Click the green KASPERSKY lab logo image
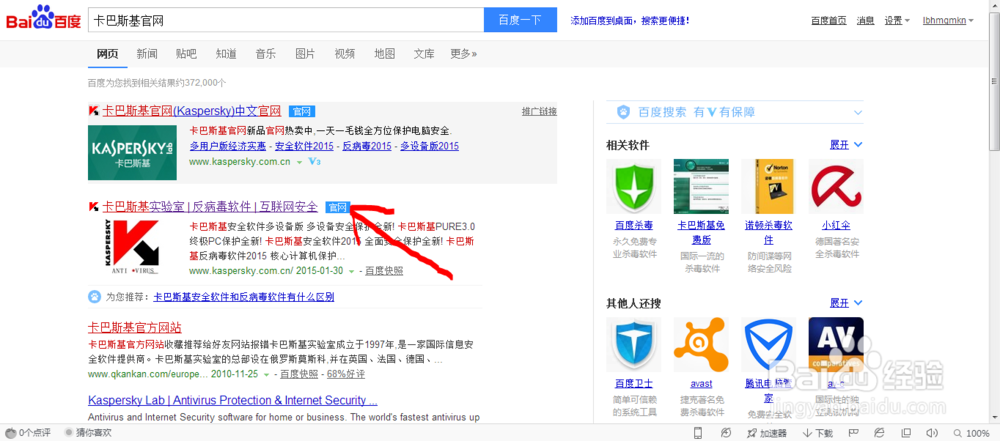The image size is (1000, 441). (133, 153)
